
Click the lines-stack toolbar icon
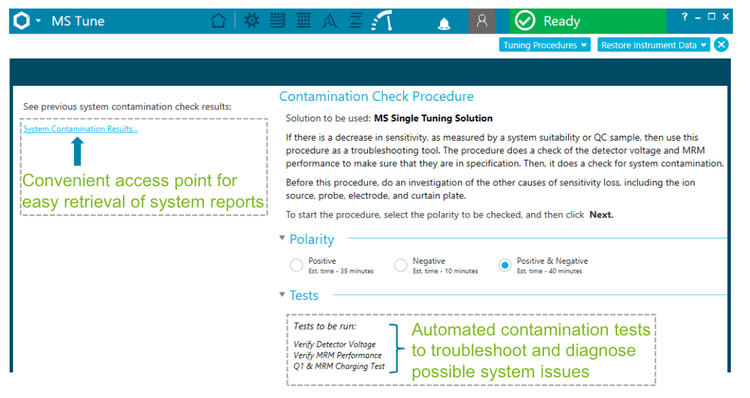(355, 21)
